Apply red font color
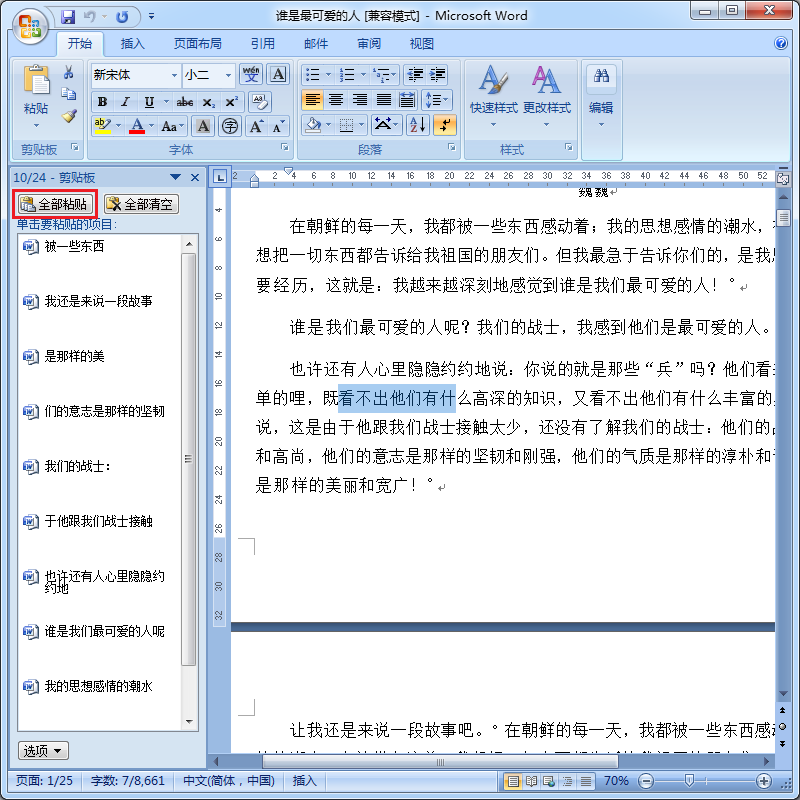 pyautogui.click(x=137, y=125)
